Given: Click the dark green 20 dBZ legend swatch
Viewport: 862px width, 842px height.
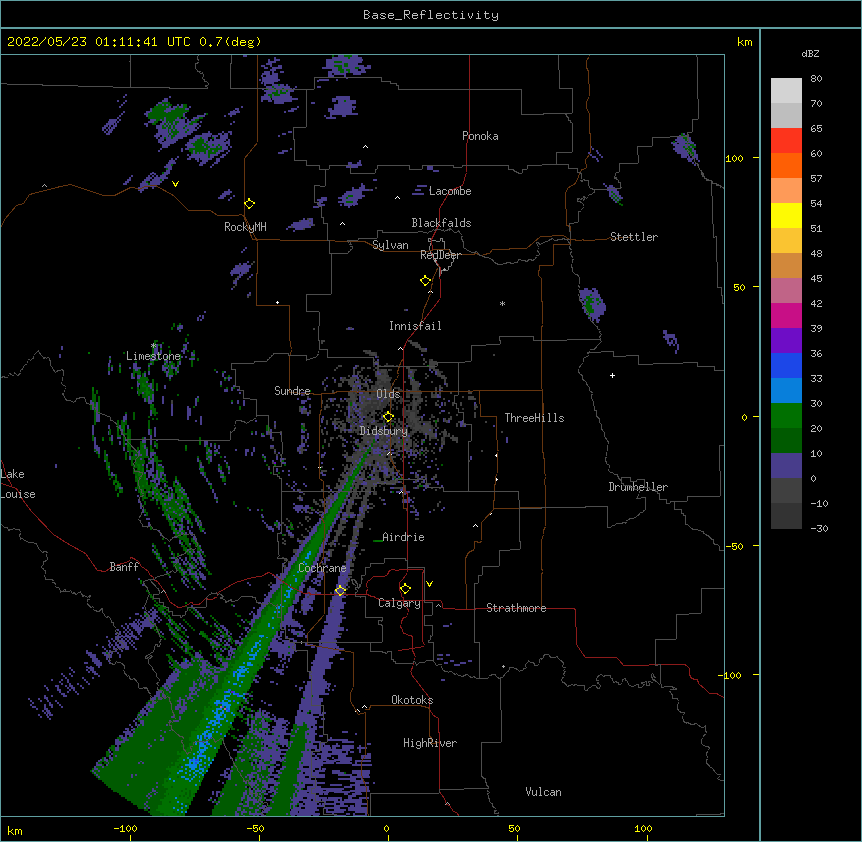Looking at the screenshot, I should (x=786, y=441).
